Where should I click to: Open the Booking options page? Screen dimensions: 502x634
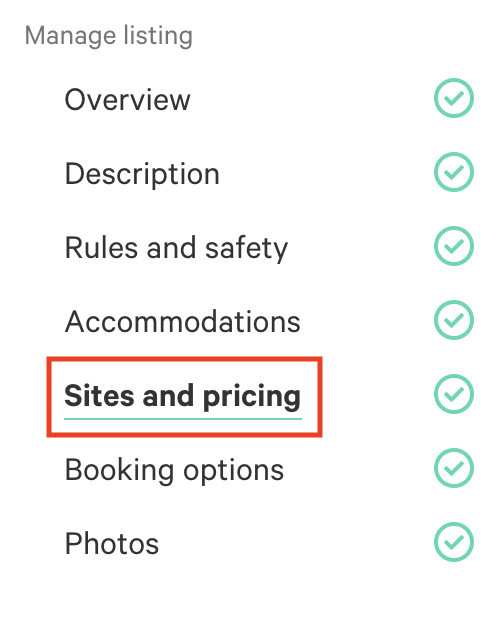[x=174, y=471]
